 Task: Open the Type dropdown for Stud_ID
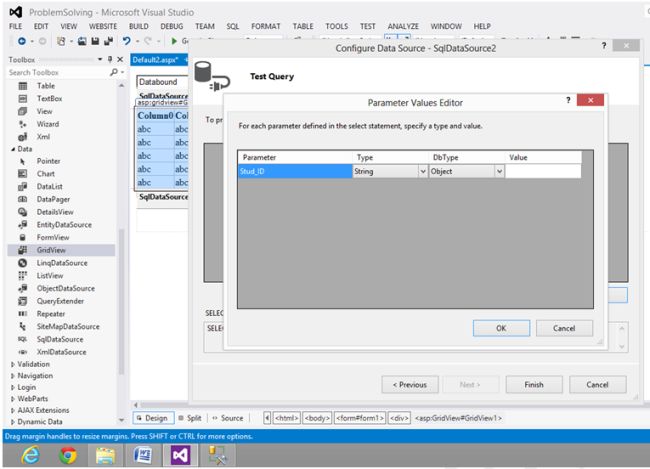[423, 171]
